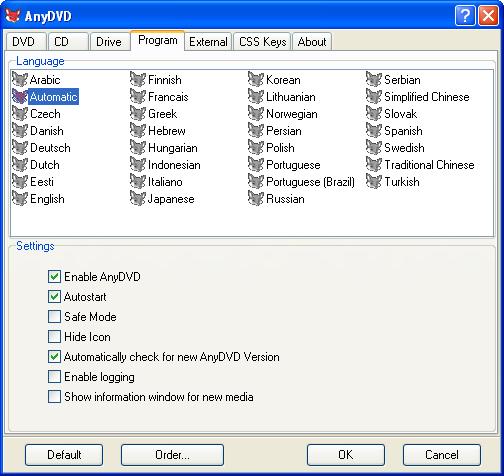
Task: Enable the Safe Mode checkbox
Action: [54, 317]
